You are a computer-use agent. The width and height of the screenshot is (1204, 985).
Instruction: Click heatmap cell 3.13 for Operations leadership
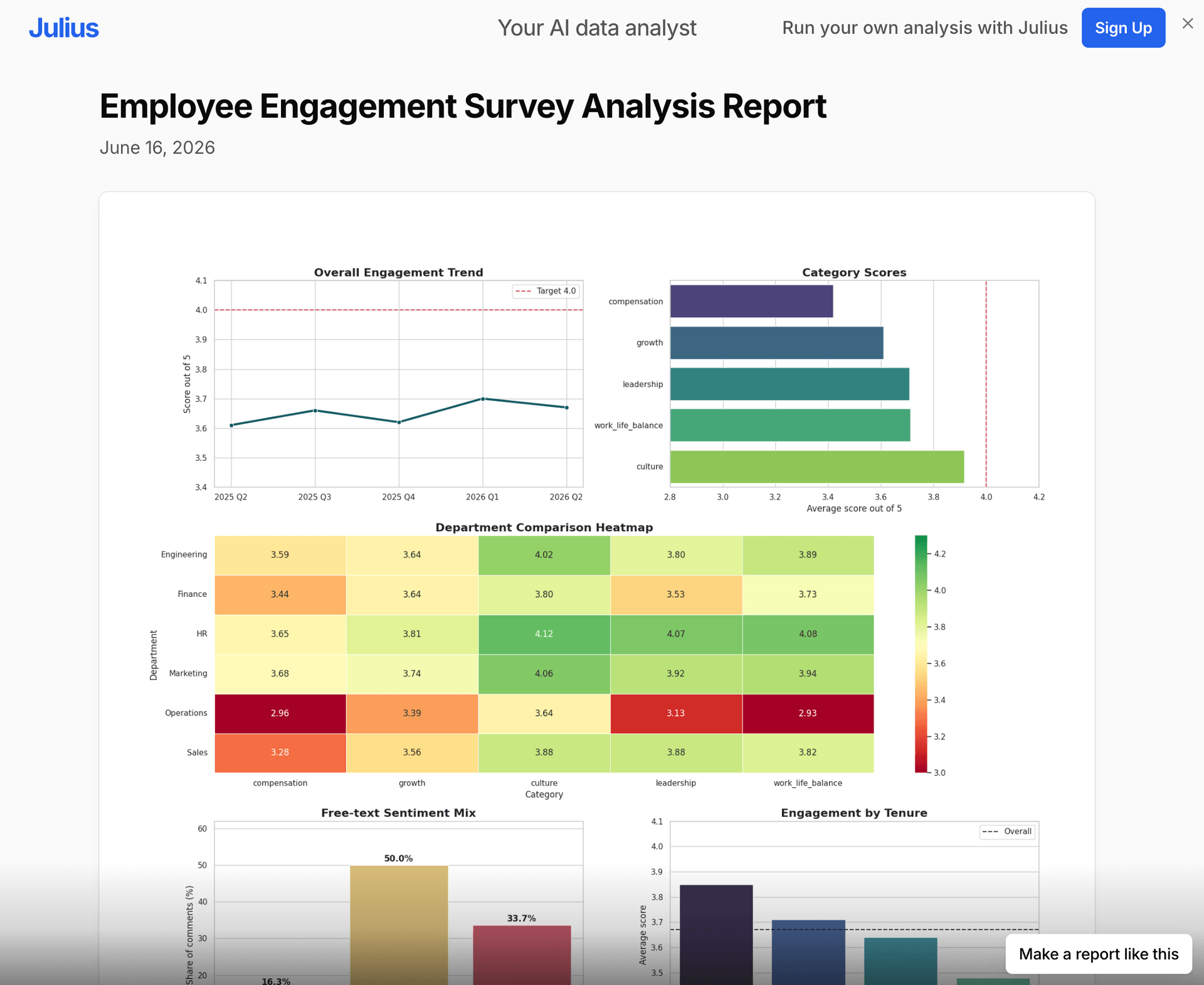pyautogui.click(x=676, y=714)
